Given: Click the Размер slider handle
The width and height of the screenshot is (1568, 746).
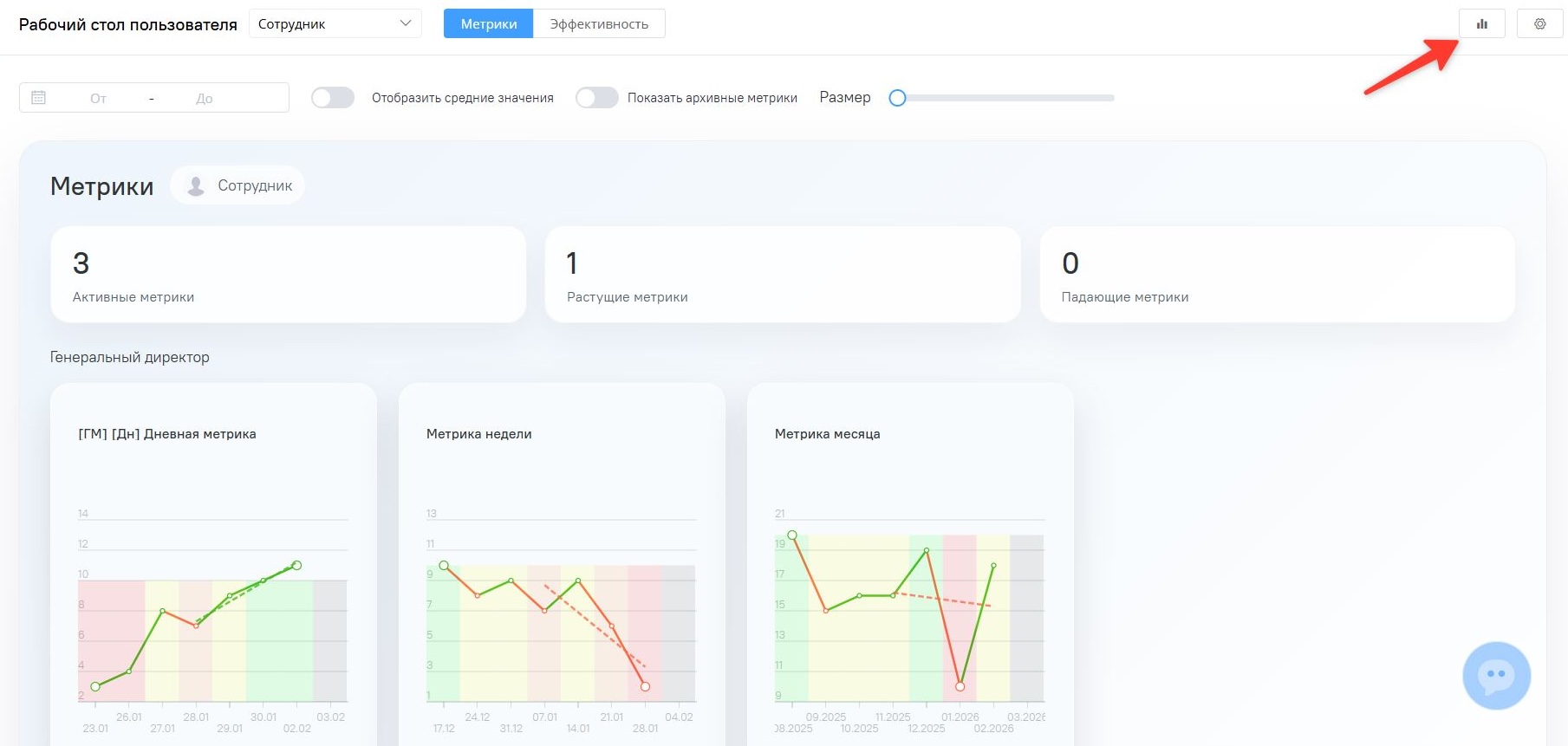Looking at the screenshot, I should (898, 98).
